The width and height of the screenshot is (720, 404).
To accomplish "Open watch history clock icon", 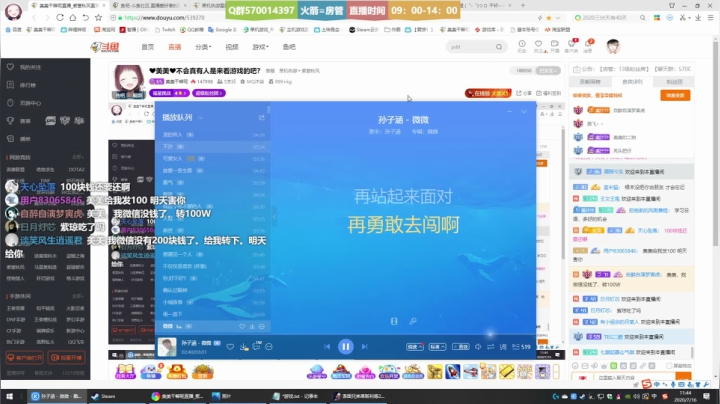I will point(522,45).
